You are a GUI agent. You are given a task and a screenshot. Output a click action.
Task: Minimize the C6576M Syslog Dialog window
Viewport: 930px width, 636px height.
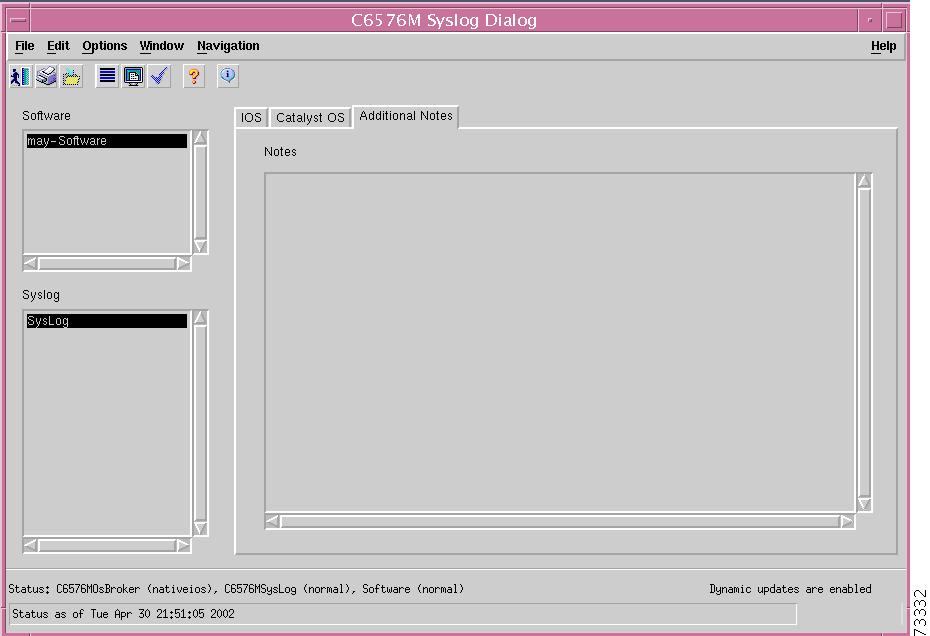pos(870,20)
